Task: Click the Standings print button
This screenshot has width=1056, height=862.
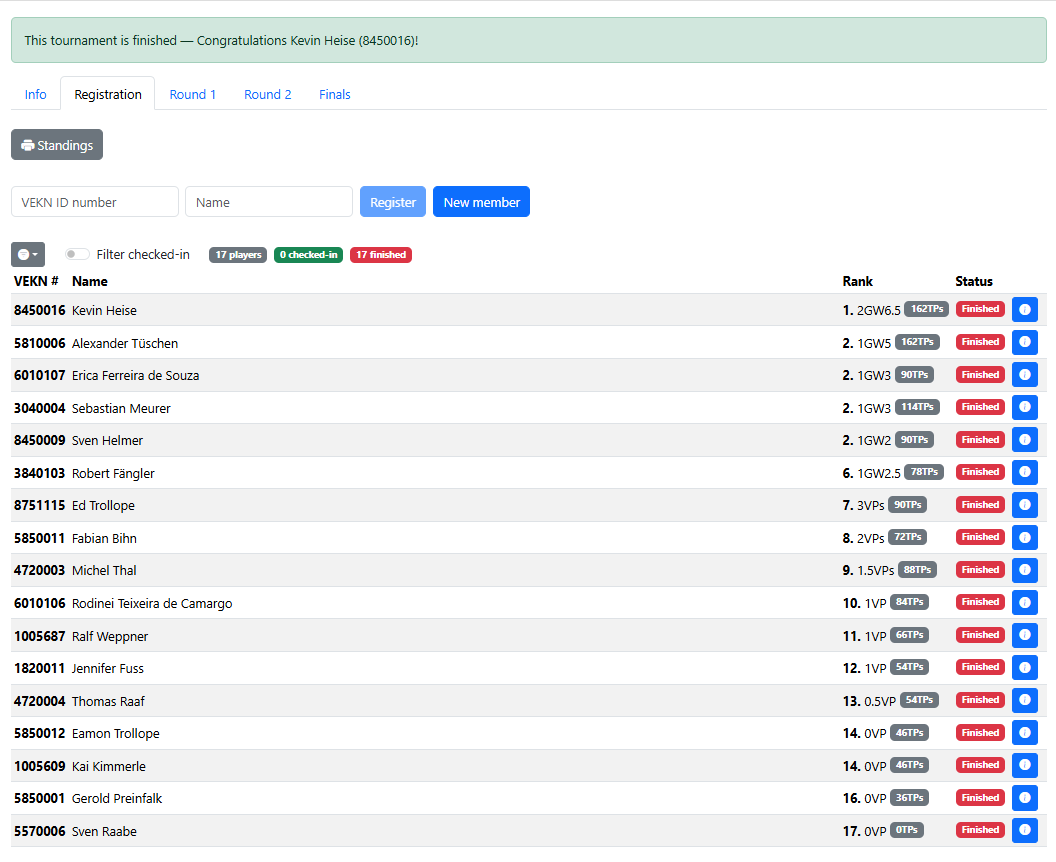Action: [57, 145]
